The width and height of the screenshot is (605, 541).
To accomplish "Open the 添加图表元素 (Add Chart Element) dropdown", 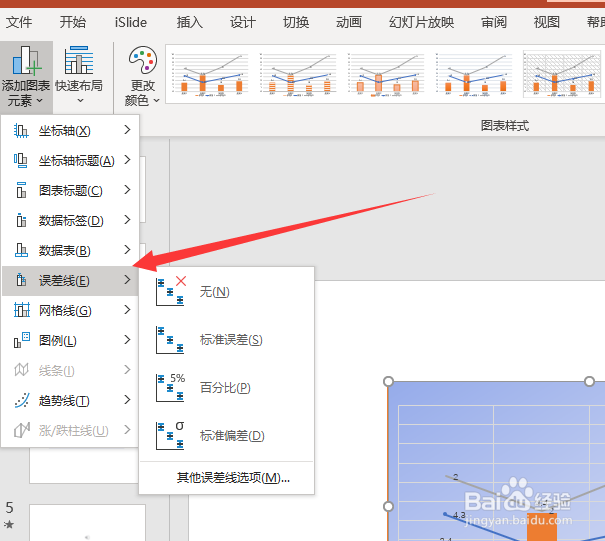I will [26, 76].
